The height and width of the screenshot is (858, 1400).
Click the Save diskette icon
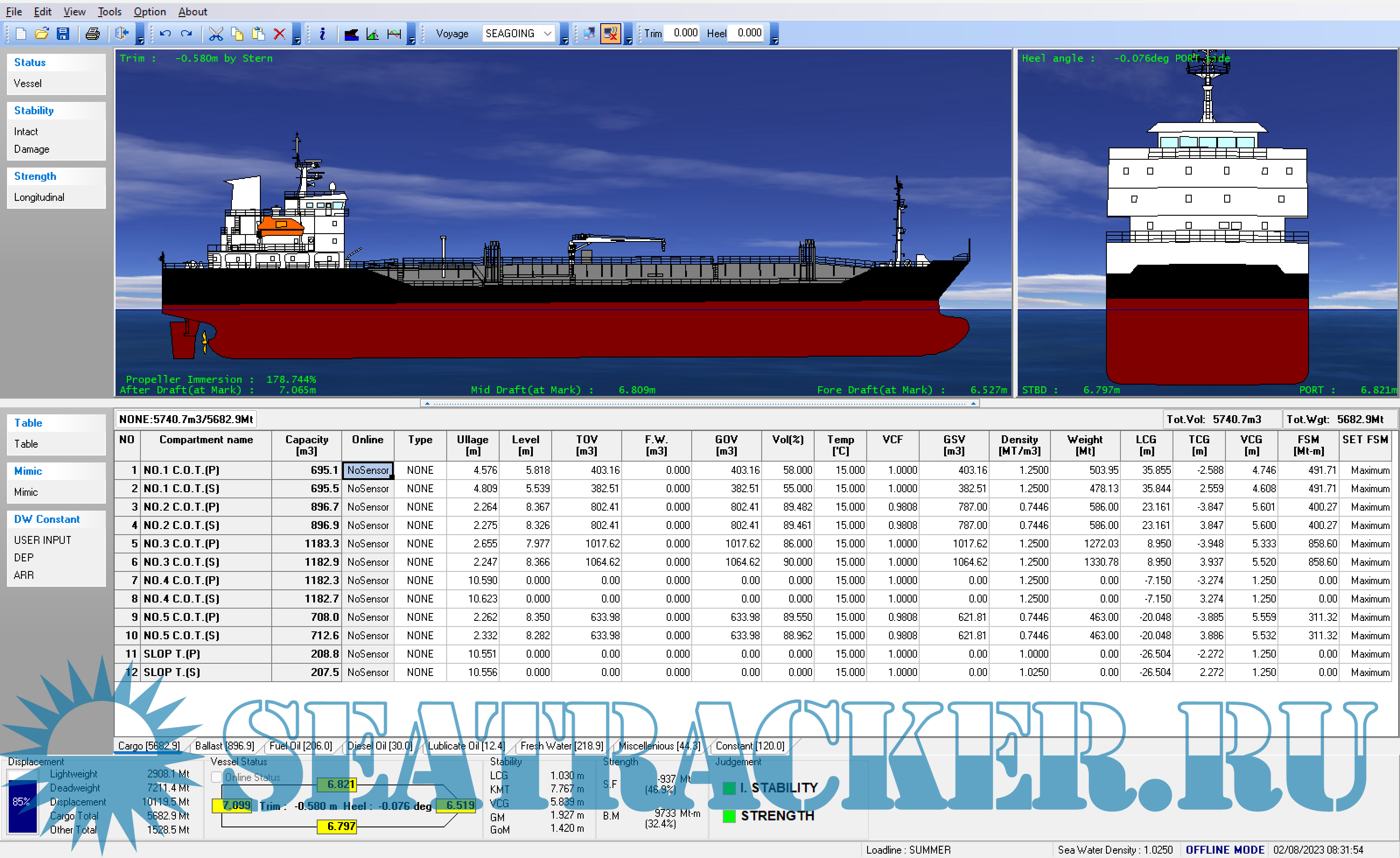click(63, 34)
